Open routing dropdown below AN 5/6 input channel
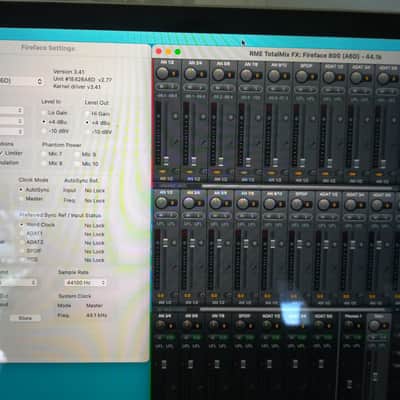The width and height of the screenshot is (400, 400). pyautogui.click(x=221, y=179)
